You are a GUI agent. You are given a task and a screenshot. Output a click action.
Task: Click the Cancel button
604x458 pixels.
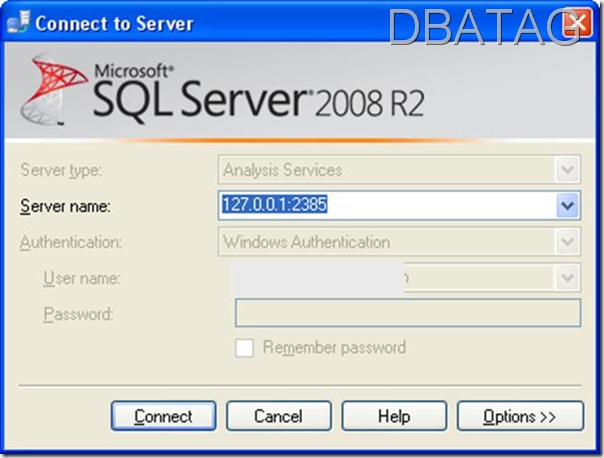tap(279, 416)
